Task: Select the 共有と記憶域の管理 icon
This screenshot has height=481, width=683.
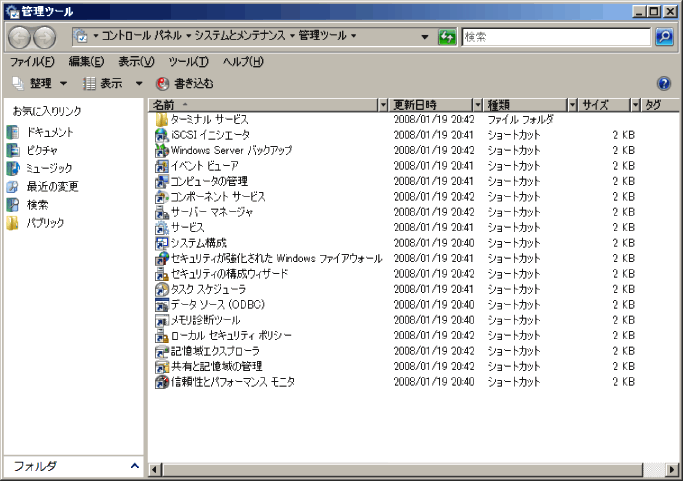Action: [162, 366]
